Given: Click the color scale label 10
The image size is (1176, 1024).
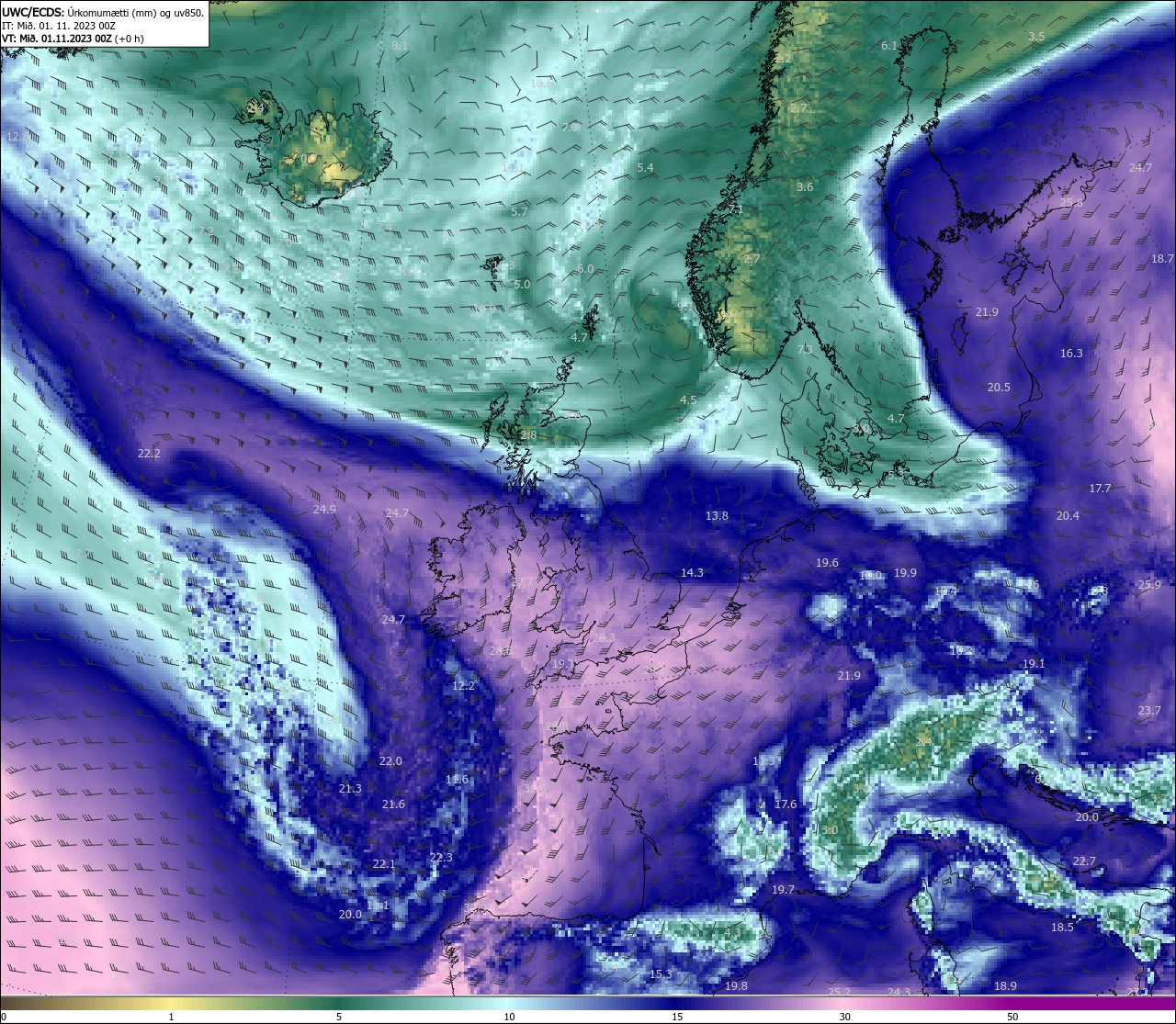Looking at the screenshot, I should click(509, 1017).
